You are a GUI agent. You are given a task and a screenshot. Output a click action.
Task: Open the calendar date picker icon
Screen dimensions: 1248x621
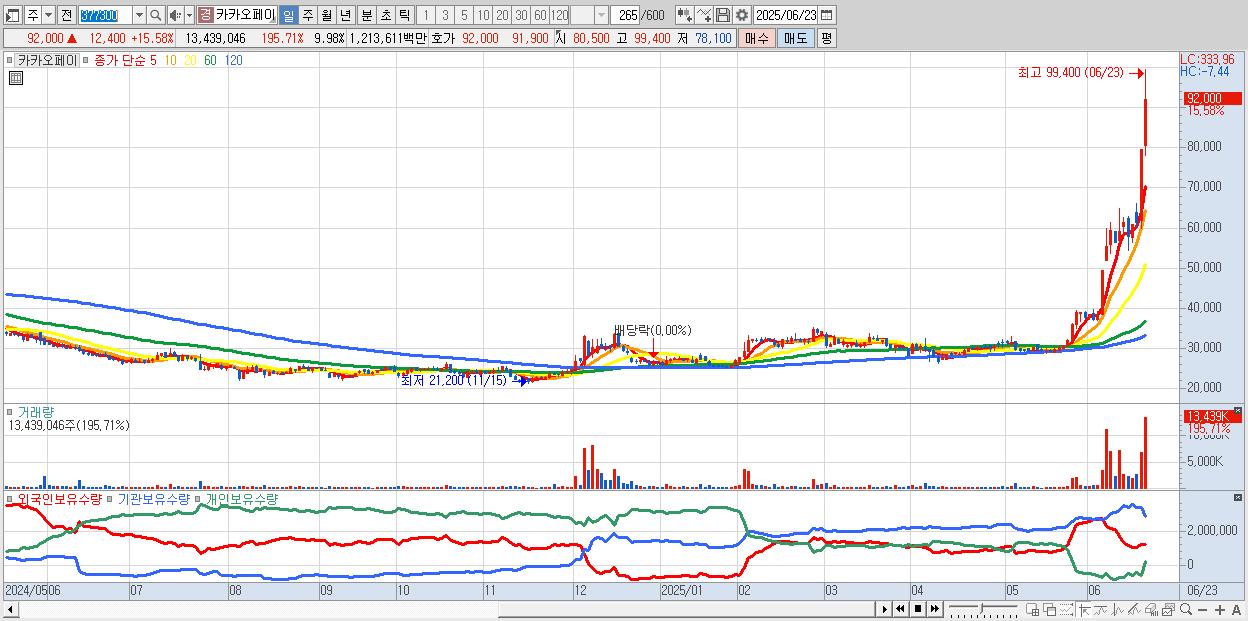pyautogui.click(x=827, y=15)
